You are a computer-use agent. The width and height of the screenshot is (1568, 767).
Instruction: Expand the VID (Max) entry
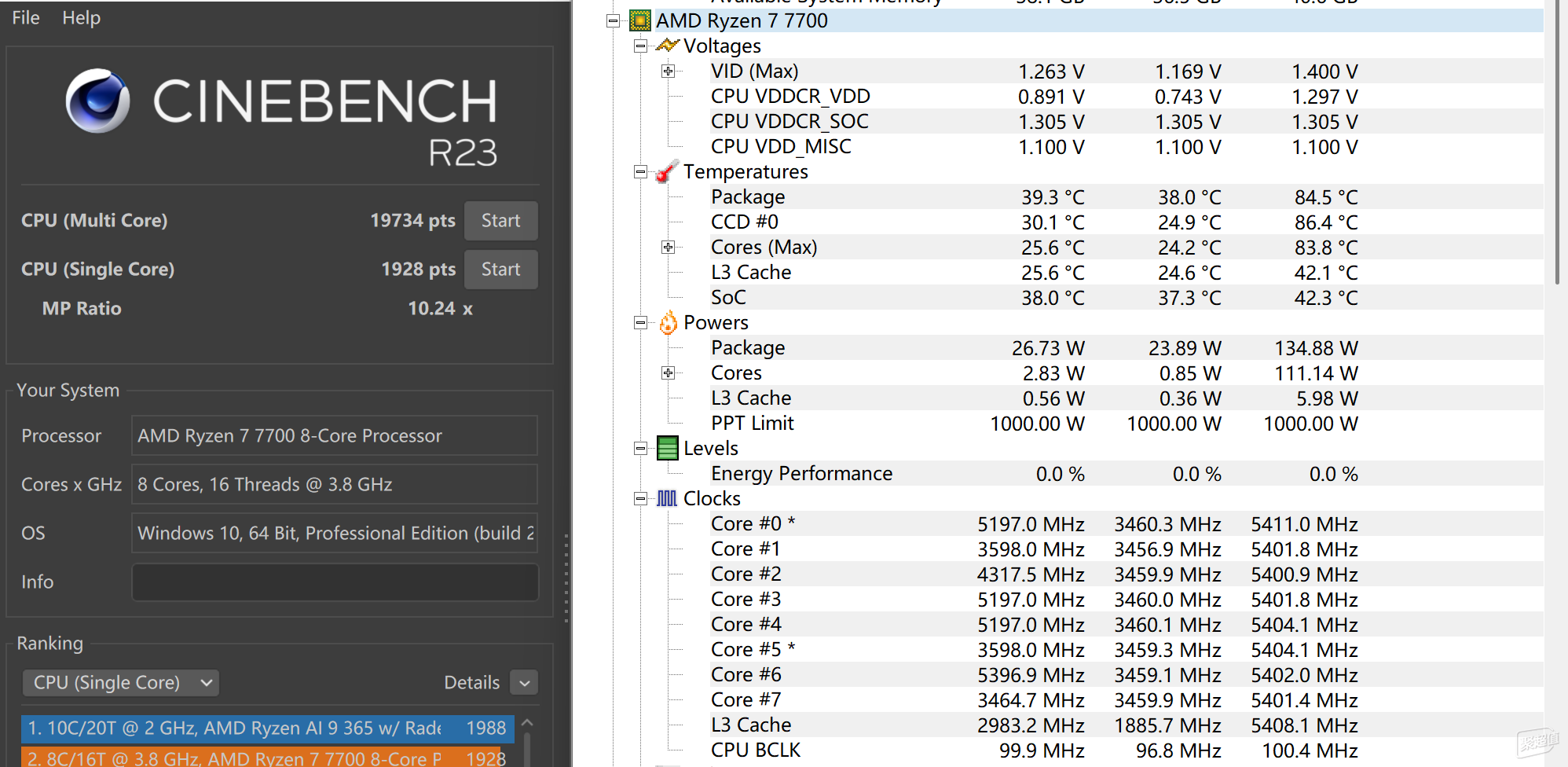[x=668, y=72]
